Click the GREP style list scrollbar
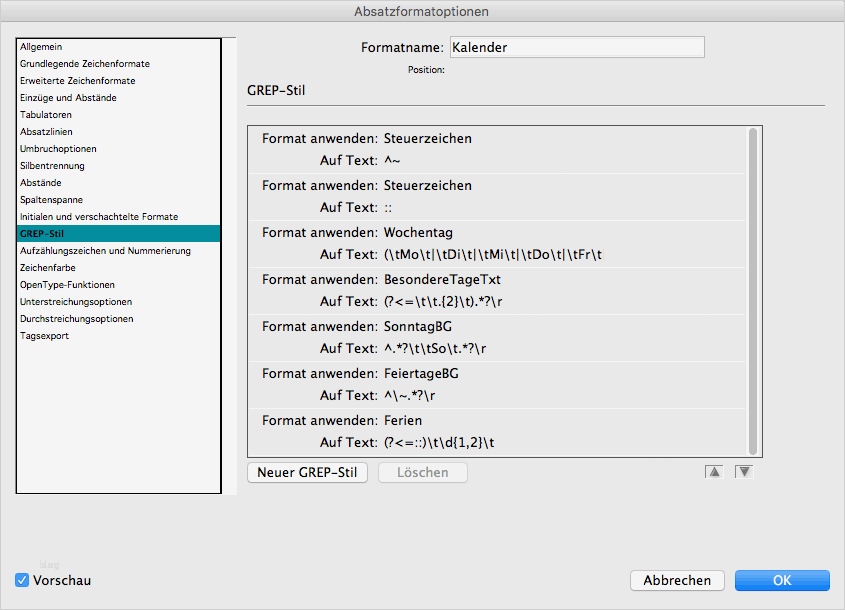The height and width of the screenshot is (610, 845). click(753, 290)
